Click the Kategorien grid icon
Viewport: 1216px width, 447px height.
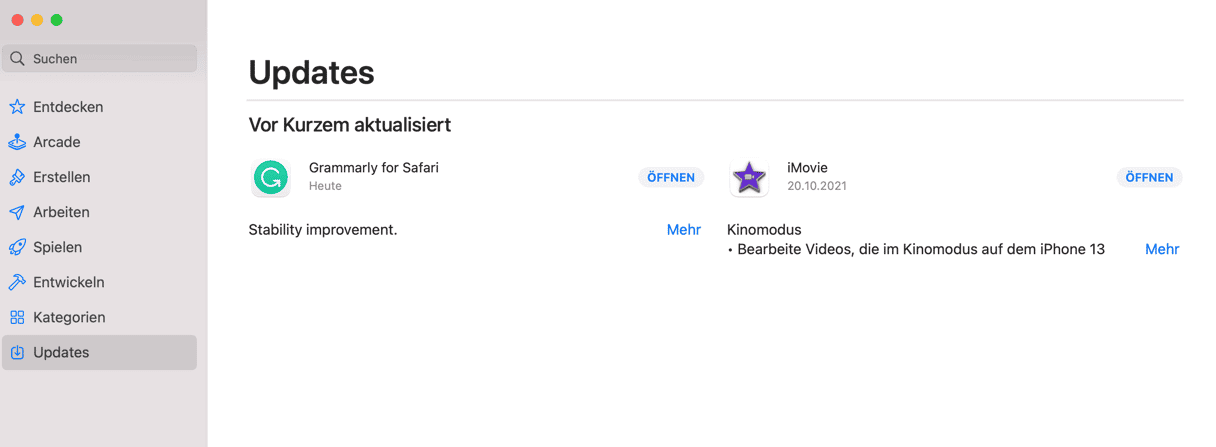[17, 317]
